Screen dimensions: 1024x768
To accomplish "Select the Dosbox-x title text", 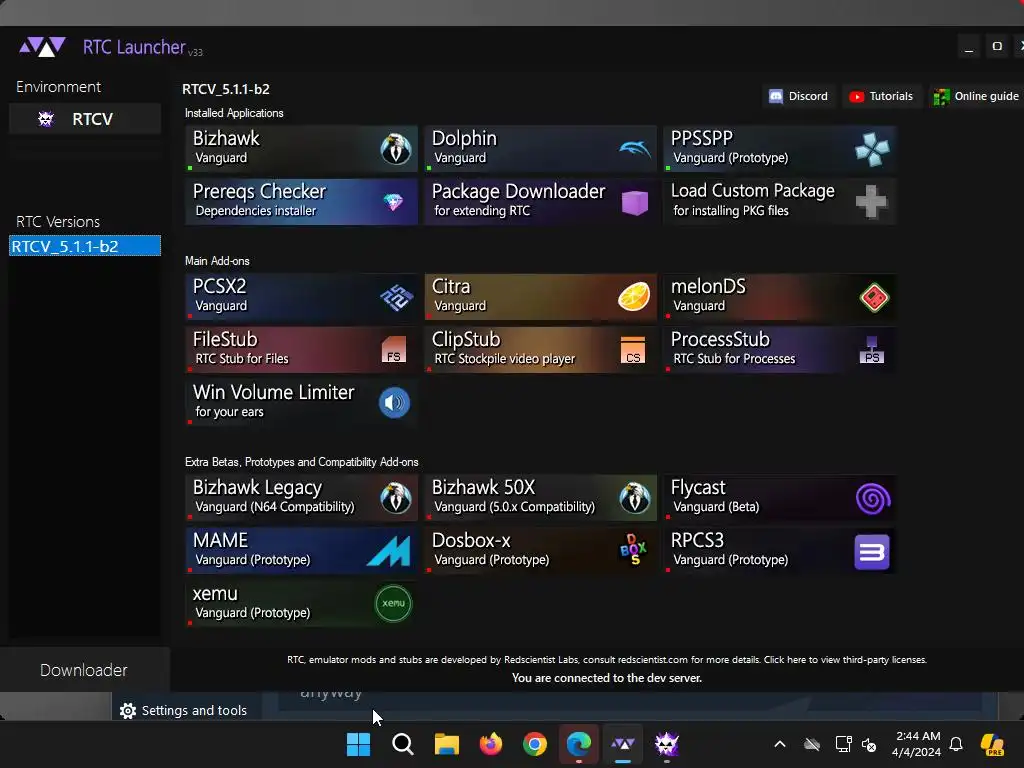I will pyautogui.click(x=472, y=540).
